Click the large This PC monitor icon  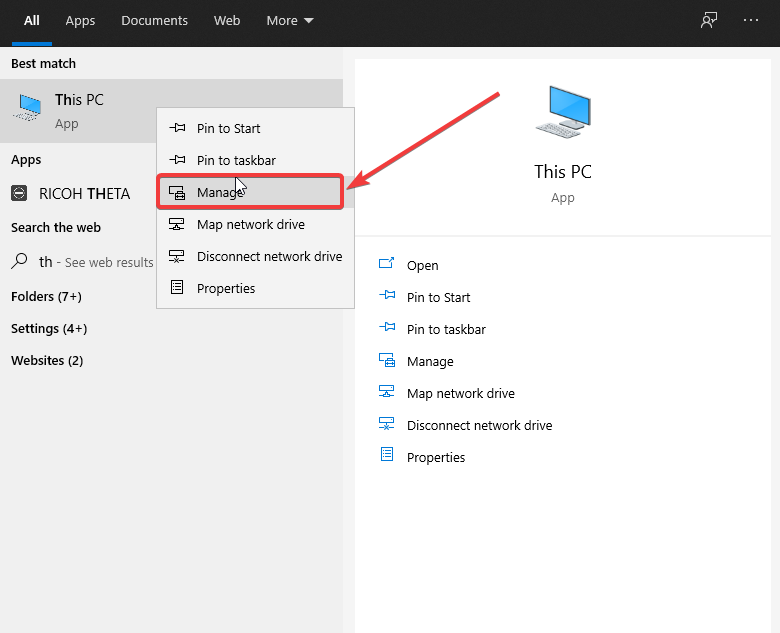(x=562, y=112)
